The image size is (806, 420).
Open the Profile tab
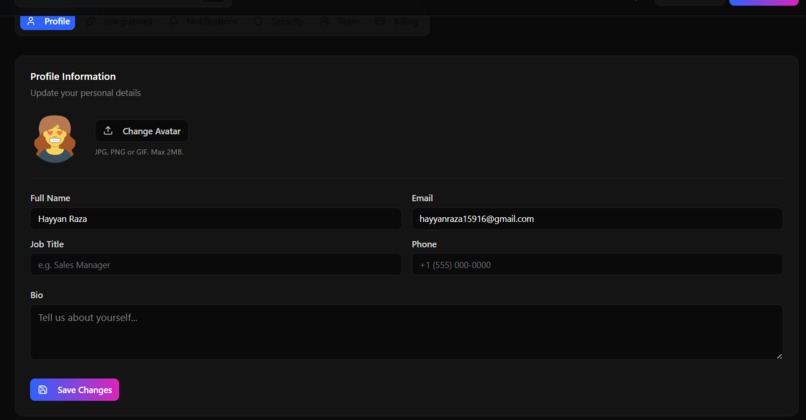(47, 22)
